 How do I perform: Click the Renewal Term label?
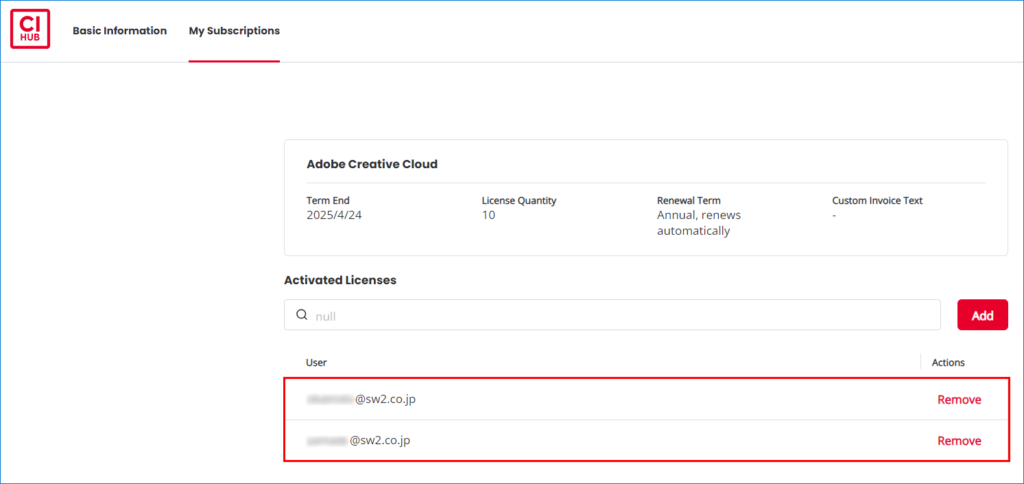688,201
